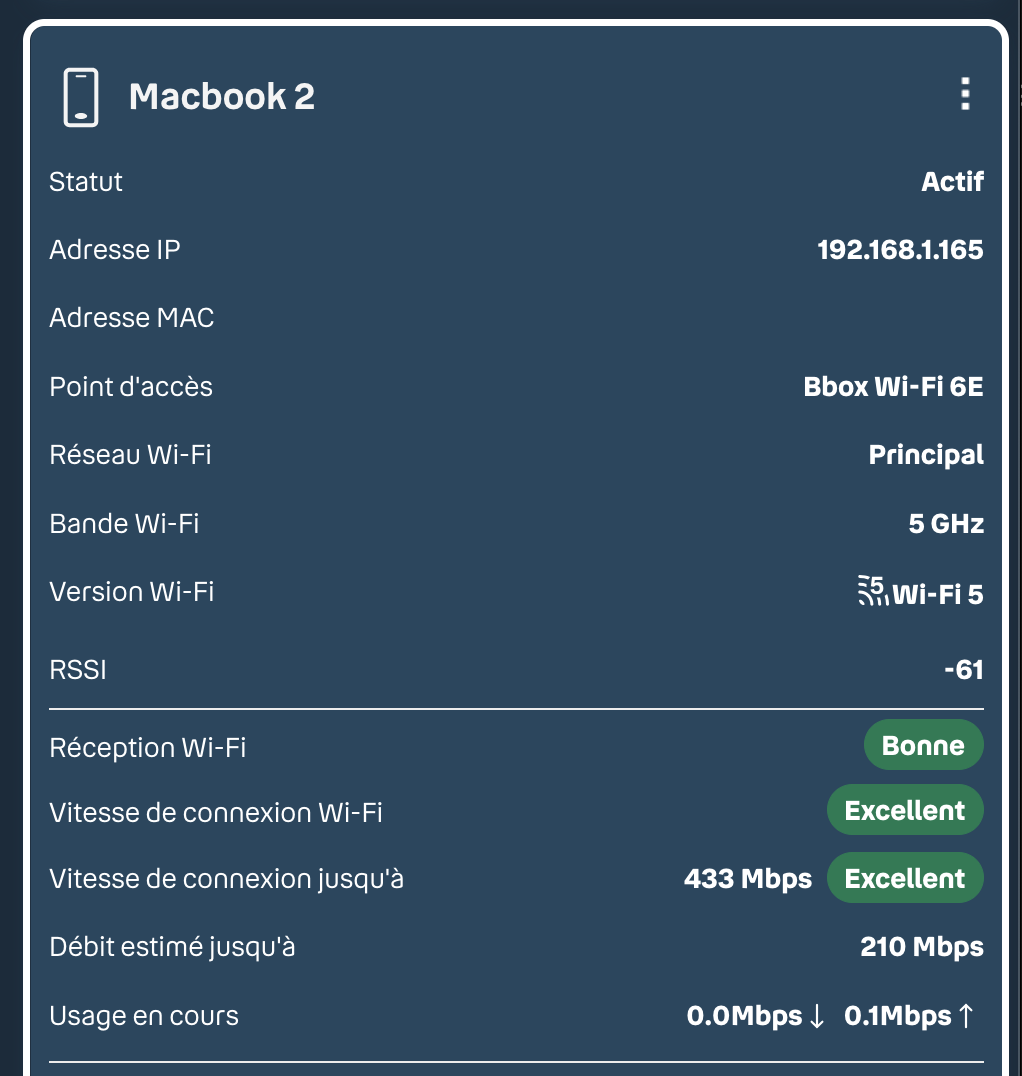Click the 0.0Mbps download usage

click(x=744, y=1016)
